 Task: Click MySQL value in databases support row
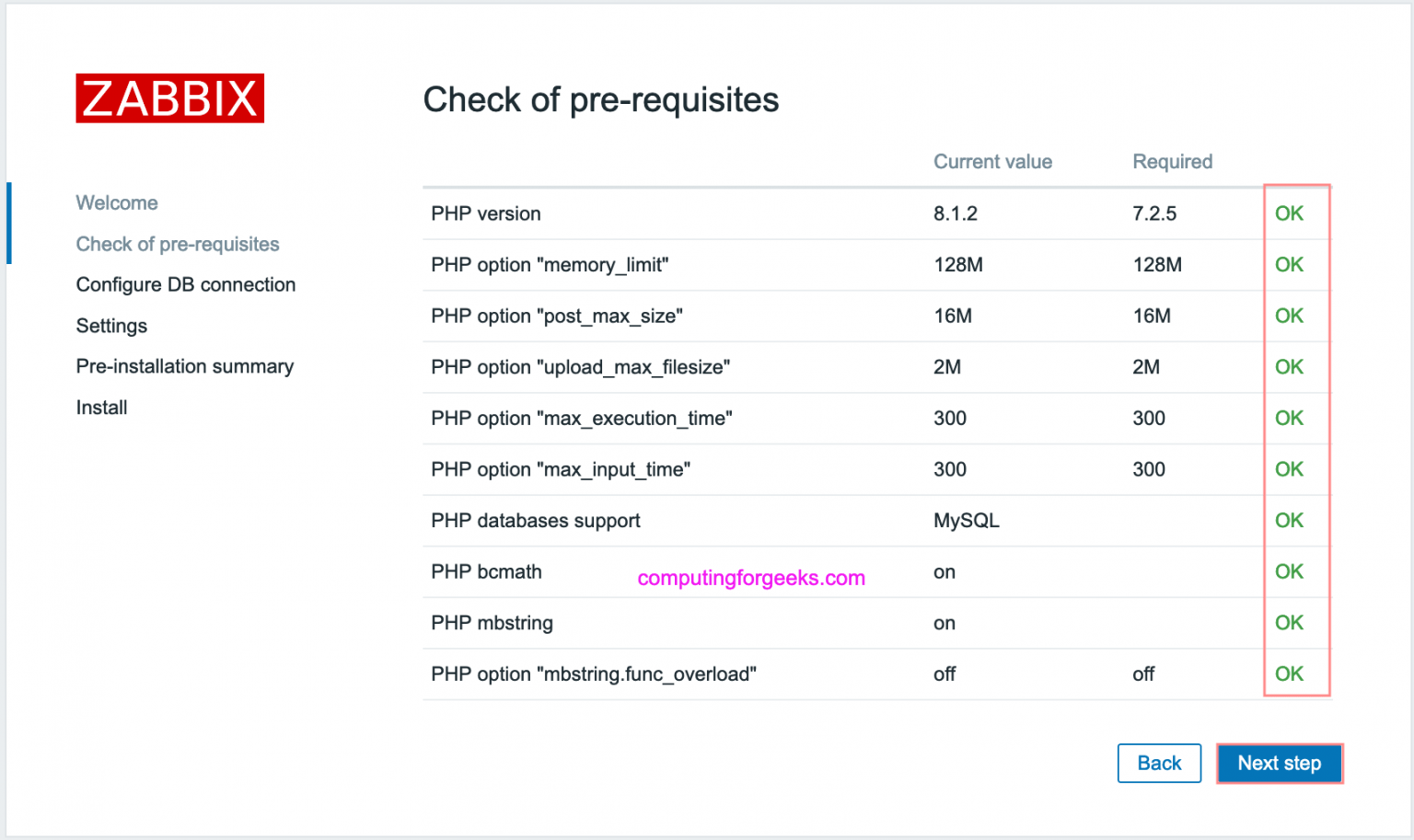(966, 521)
